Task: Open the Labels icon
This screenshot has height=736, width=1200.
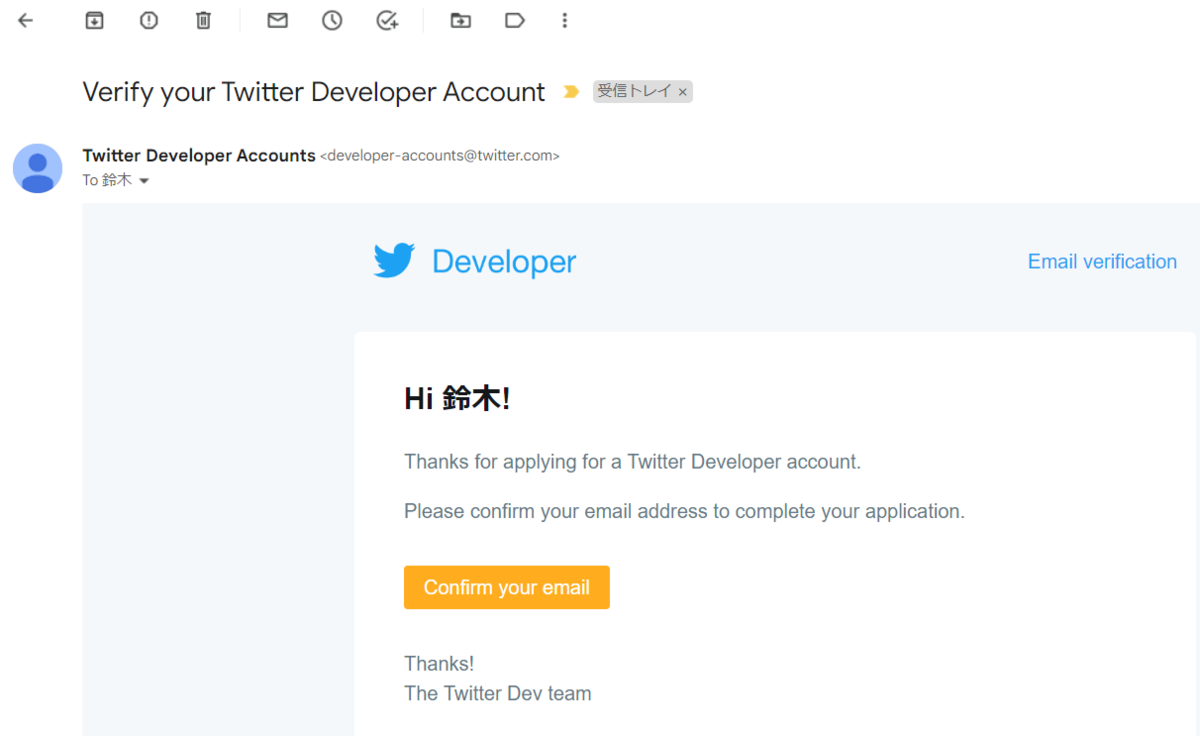Action: tap(515, 20)
